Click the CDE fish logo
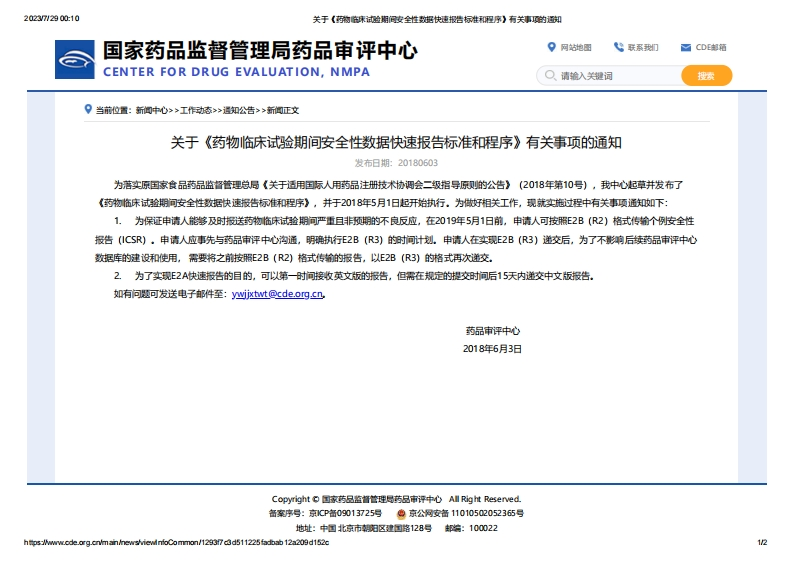The height and width of the screenshot is (561, 793). pyautogui.click(x=74, y=60)
